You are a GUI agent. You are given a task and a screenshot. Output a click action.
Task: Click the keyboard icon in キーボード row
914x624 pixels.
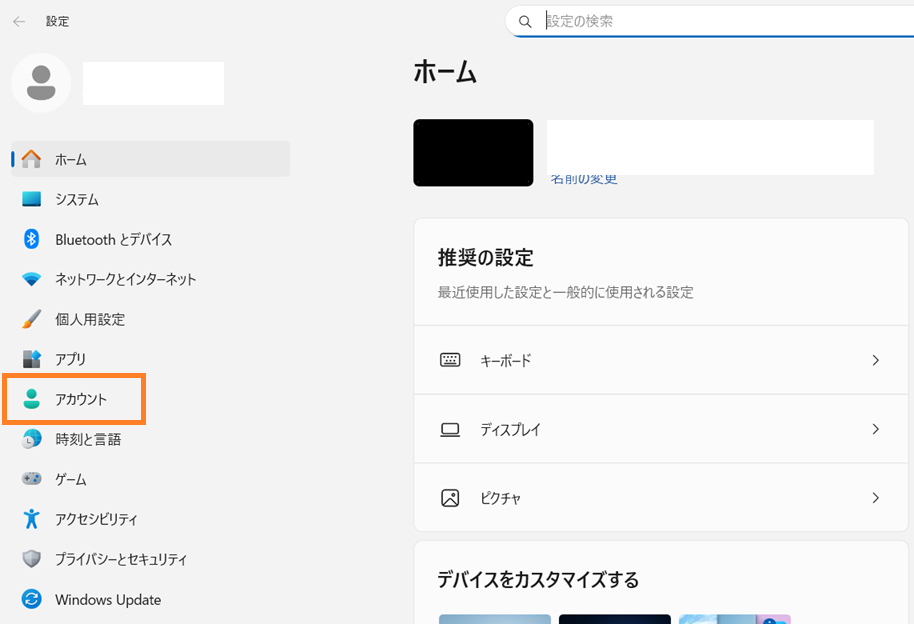tap(450, 360)
